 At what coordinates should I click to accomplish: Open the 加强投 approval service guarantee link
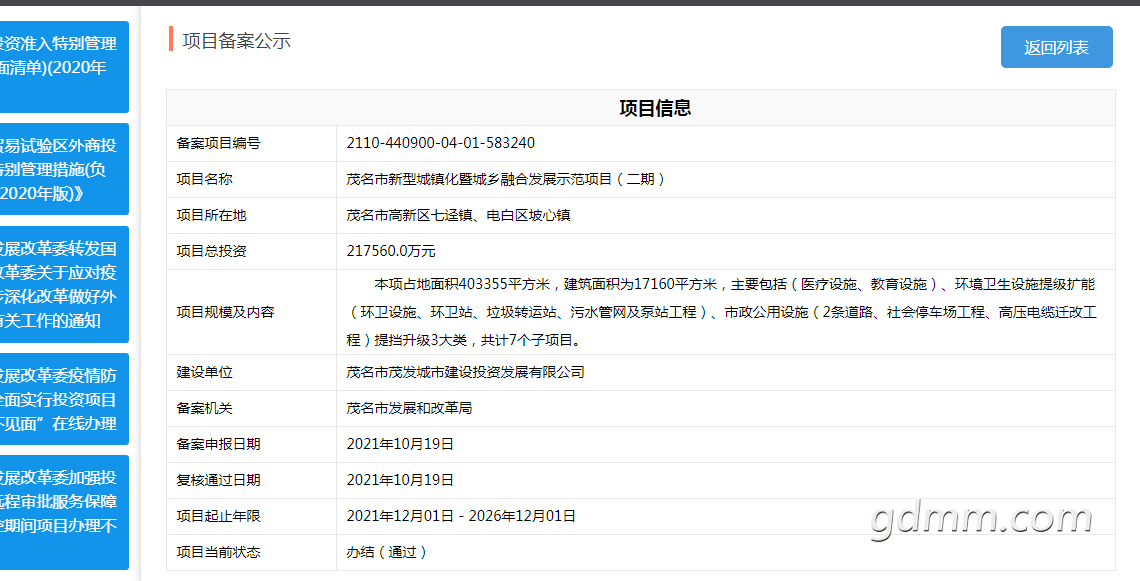point(63,513)
